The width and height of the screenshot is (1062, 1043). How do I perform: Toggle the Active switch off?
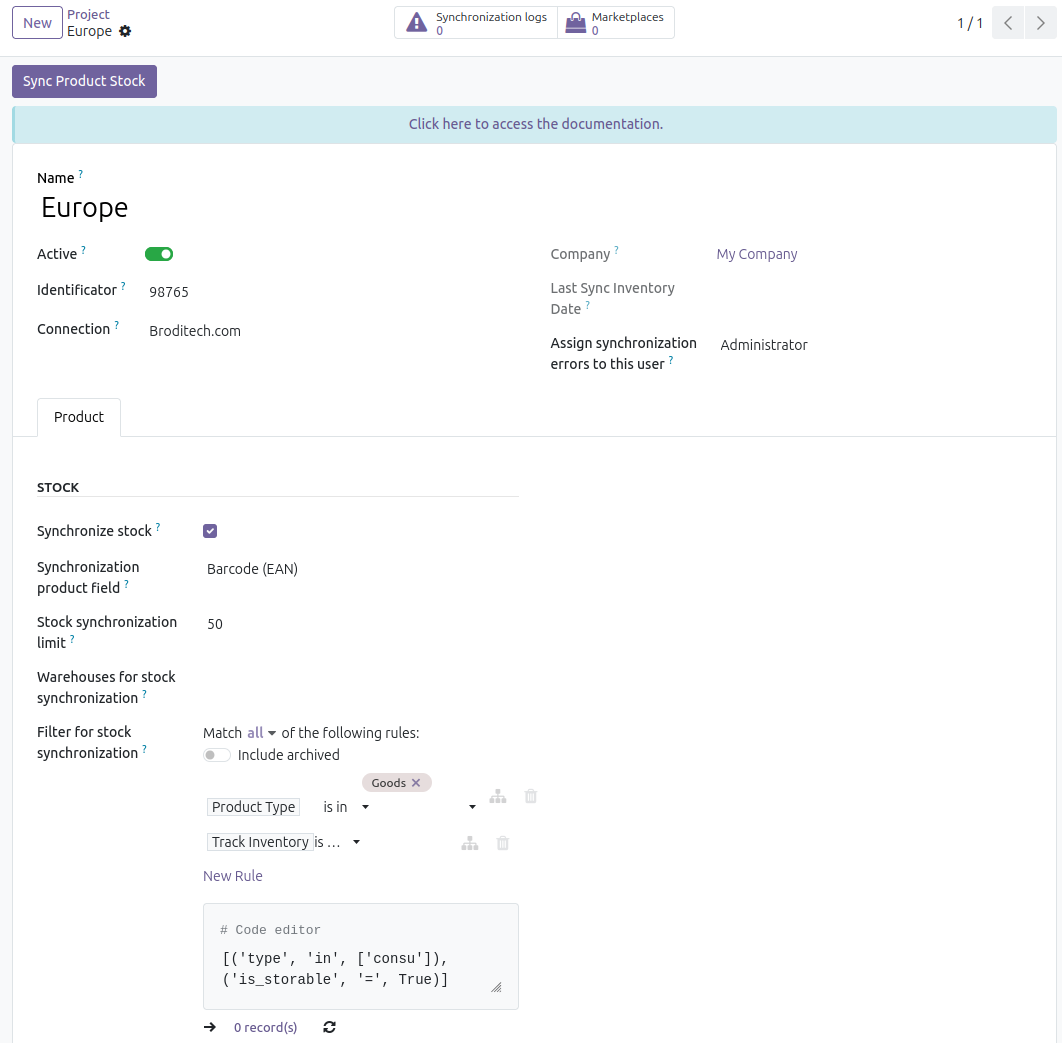(x=159, y=254)
